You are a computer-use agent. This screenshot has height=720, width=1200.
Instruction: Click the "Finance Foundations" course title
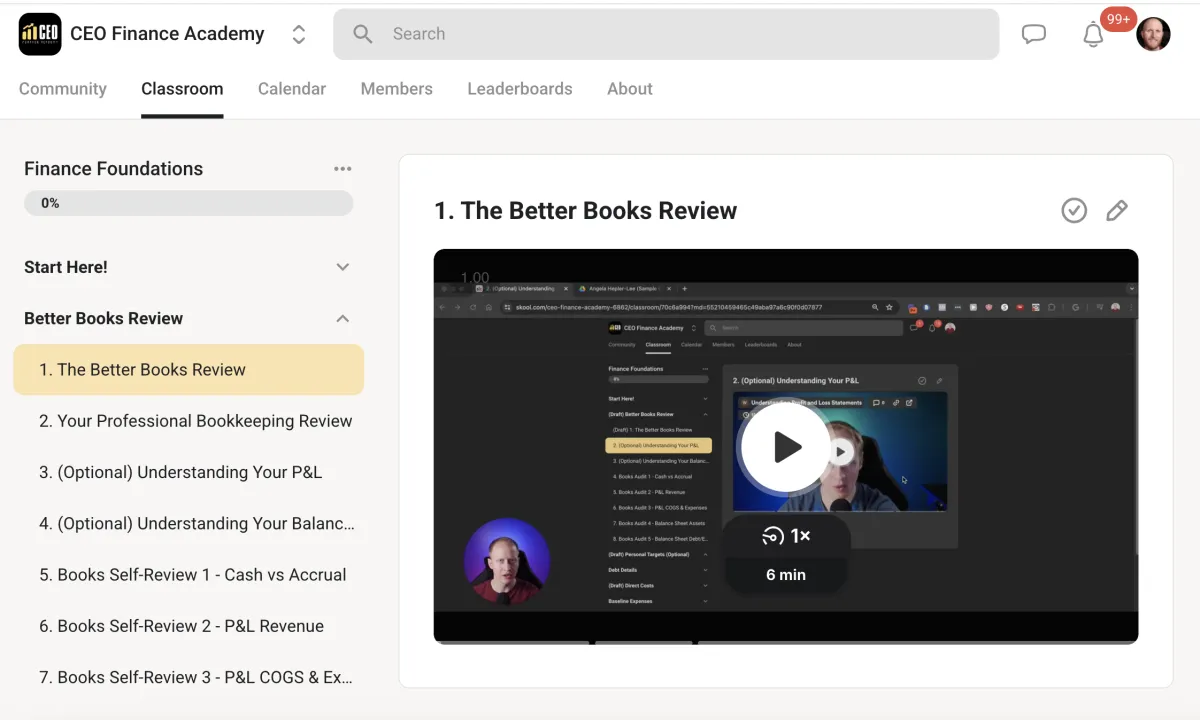(x=114, y=169)
